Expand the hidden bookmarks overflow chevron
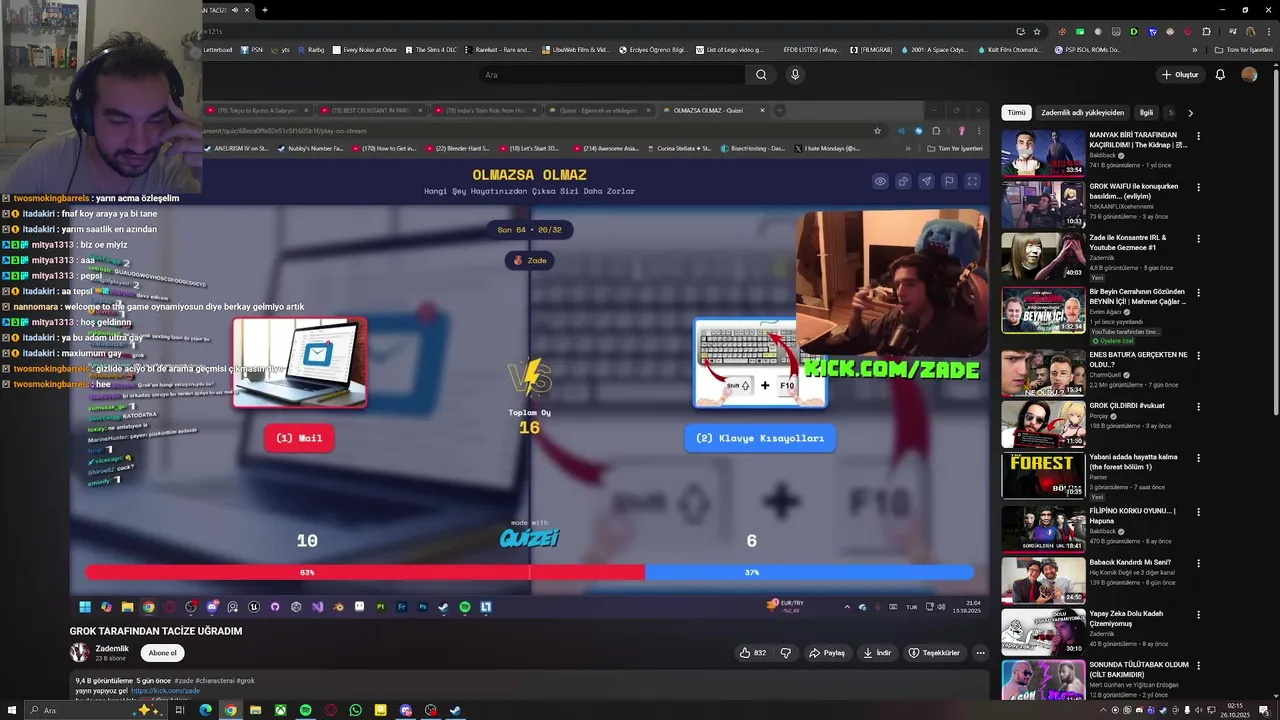 pyautogui.click(x=1194, y=49)
